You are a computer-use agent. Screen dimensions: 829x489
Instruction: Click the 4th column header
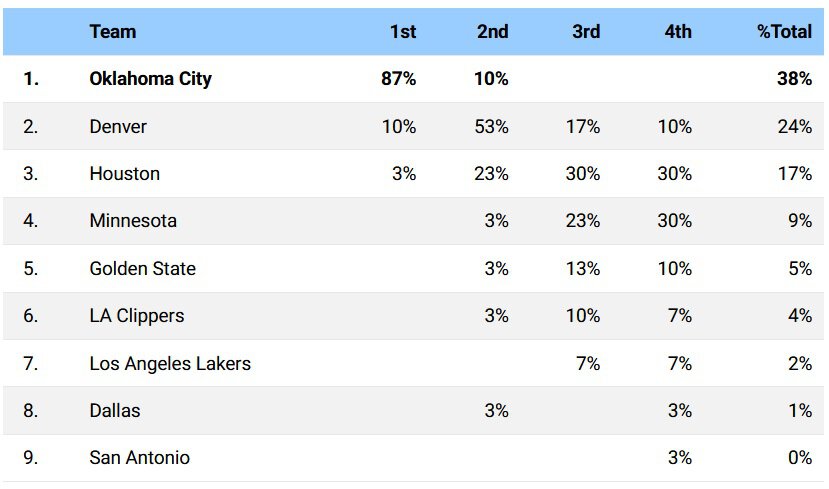(678, 32)
